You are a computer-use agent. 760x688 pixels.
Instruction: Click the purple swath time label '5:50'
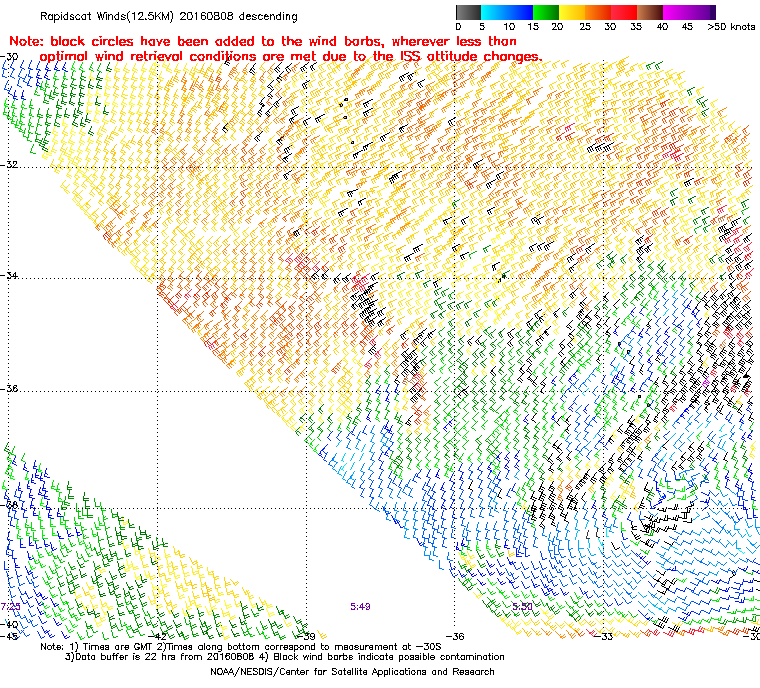[522, 607]
